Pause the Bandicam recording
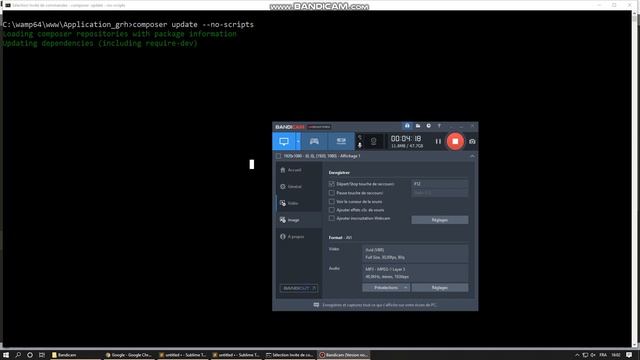Image resolution: width=640 pixels, height=360 pixels. coord(438,141)
